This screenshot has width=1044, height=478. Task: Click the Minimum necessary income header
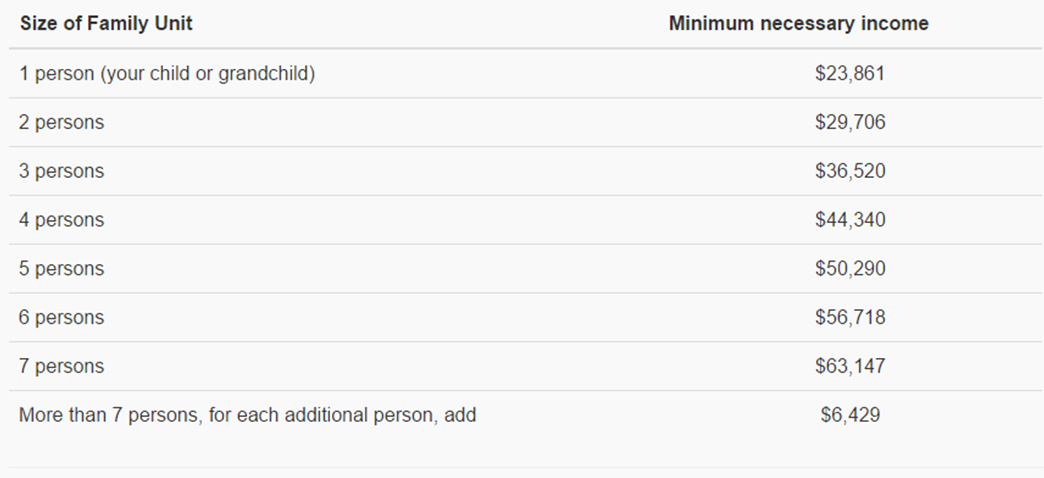tap(798, 24)
